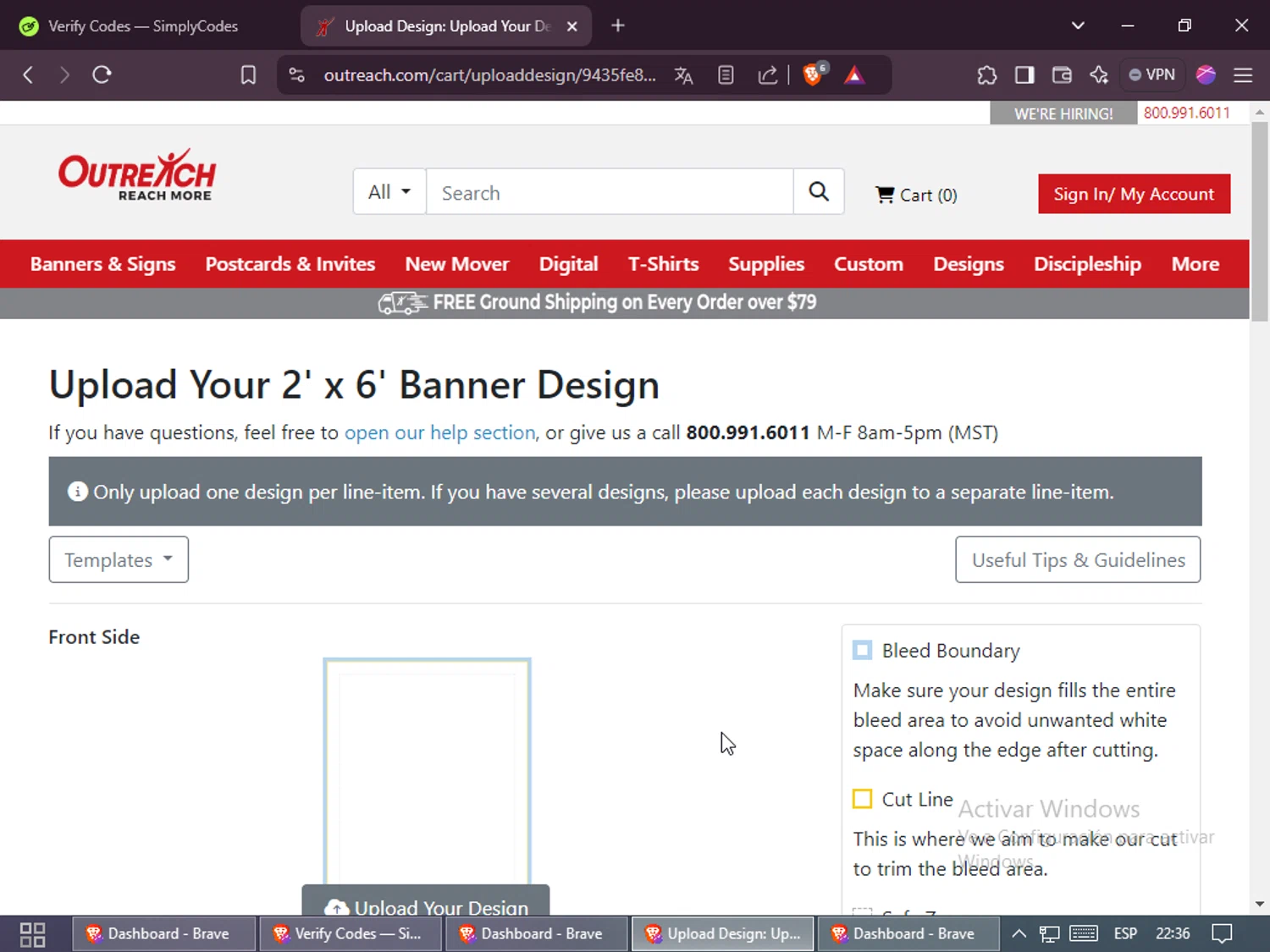Open Designs menu
Viewport: 1270px width, 952px height.
point(969,264)
